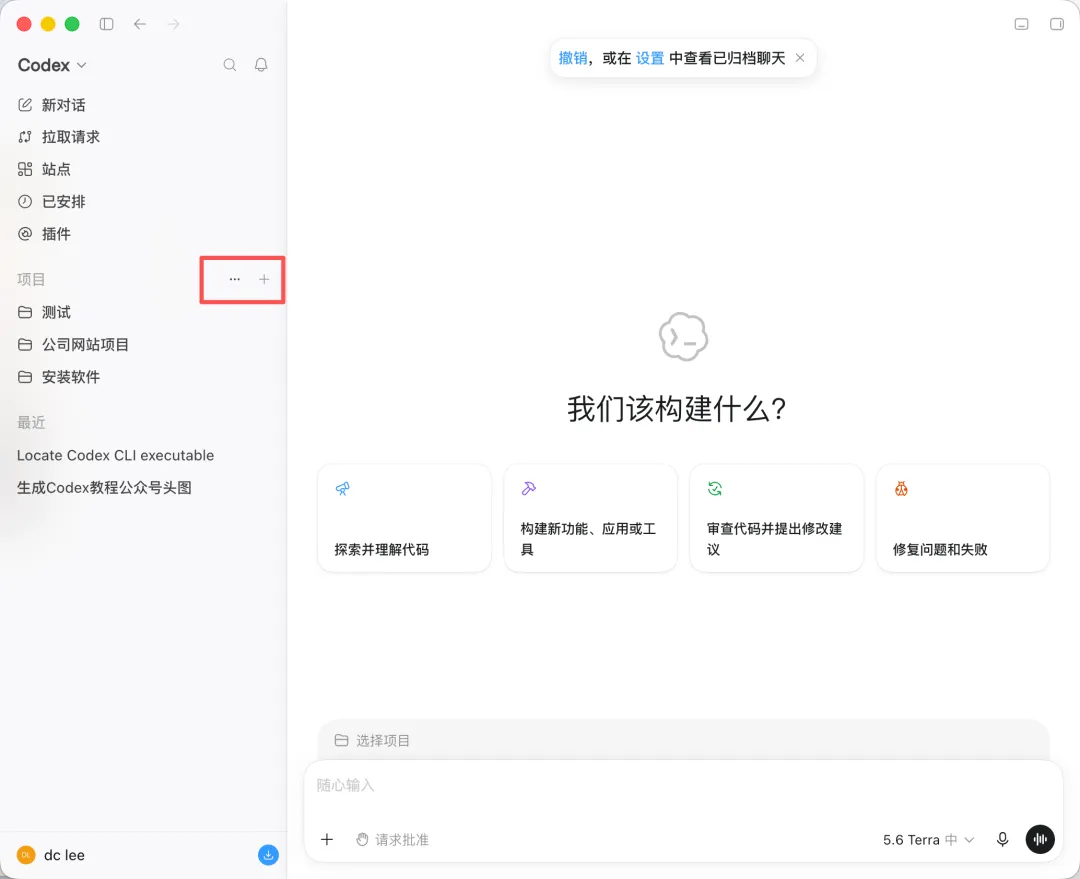The height and width of the screenshot is (879, 1080).
Task: Open notifications bell icon
Action: pyautogui.click(x=261, y=65)
